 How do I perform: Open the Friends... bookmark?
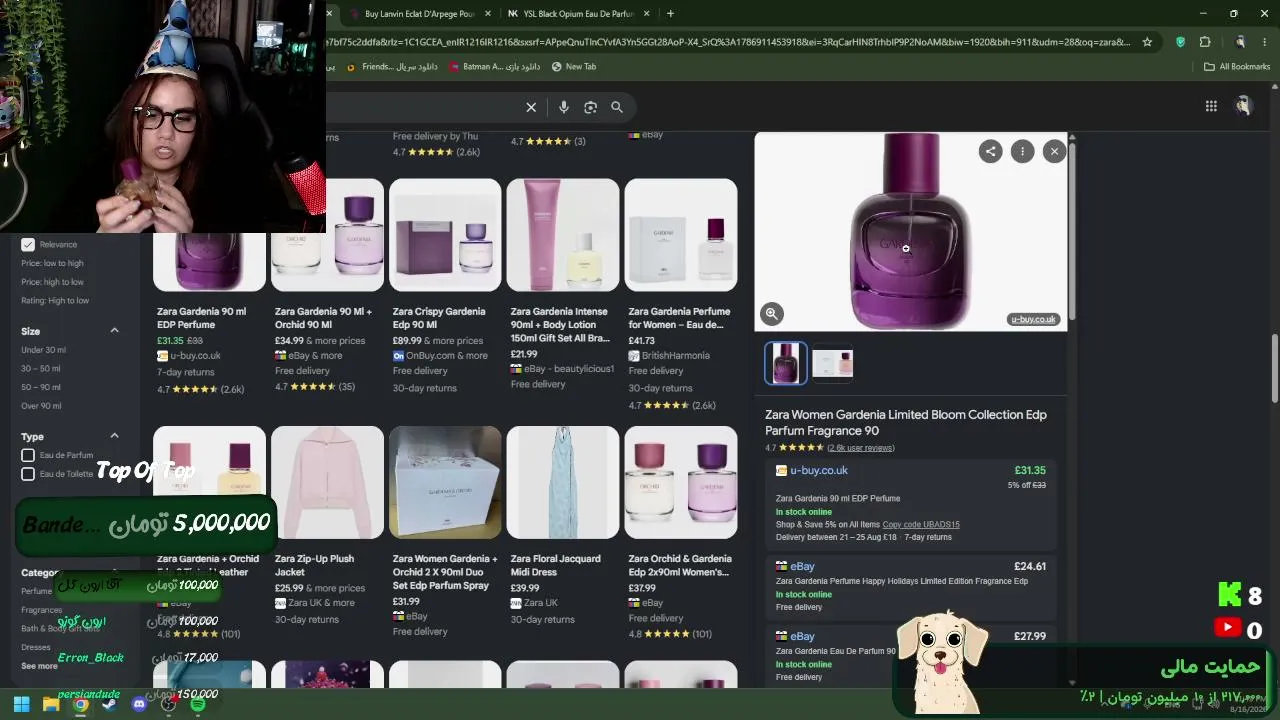tap(392, 67)
